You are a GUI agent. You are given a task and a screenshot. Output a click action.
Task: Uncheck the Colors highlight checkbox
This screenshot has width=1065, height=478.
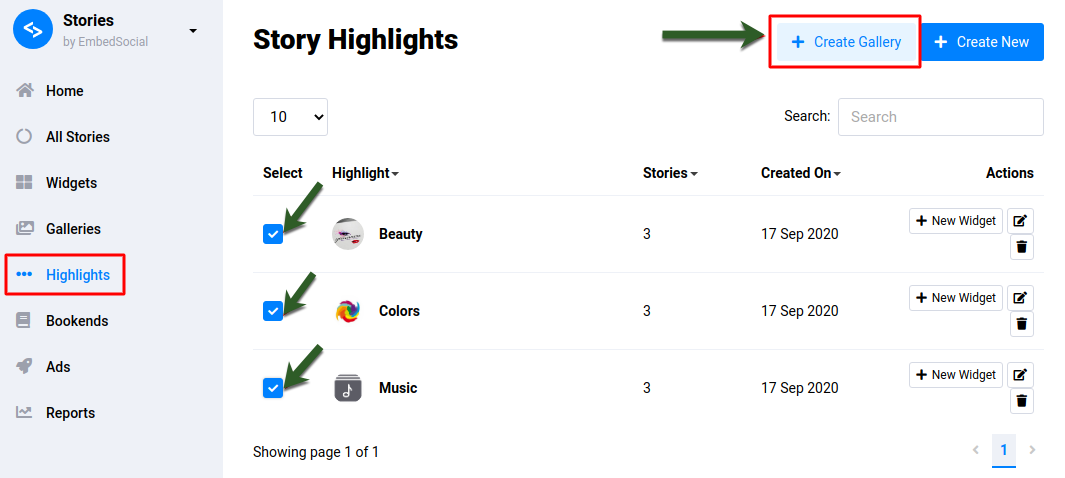point(273,311)
